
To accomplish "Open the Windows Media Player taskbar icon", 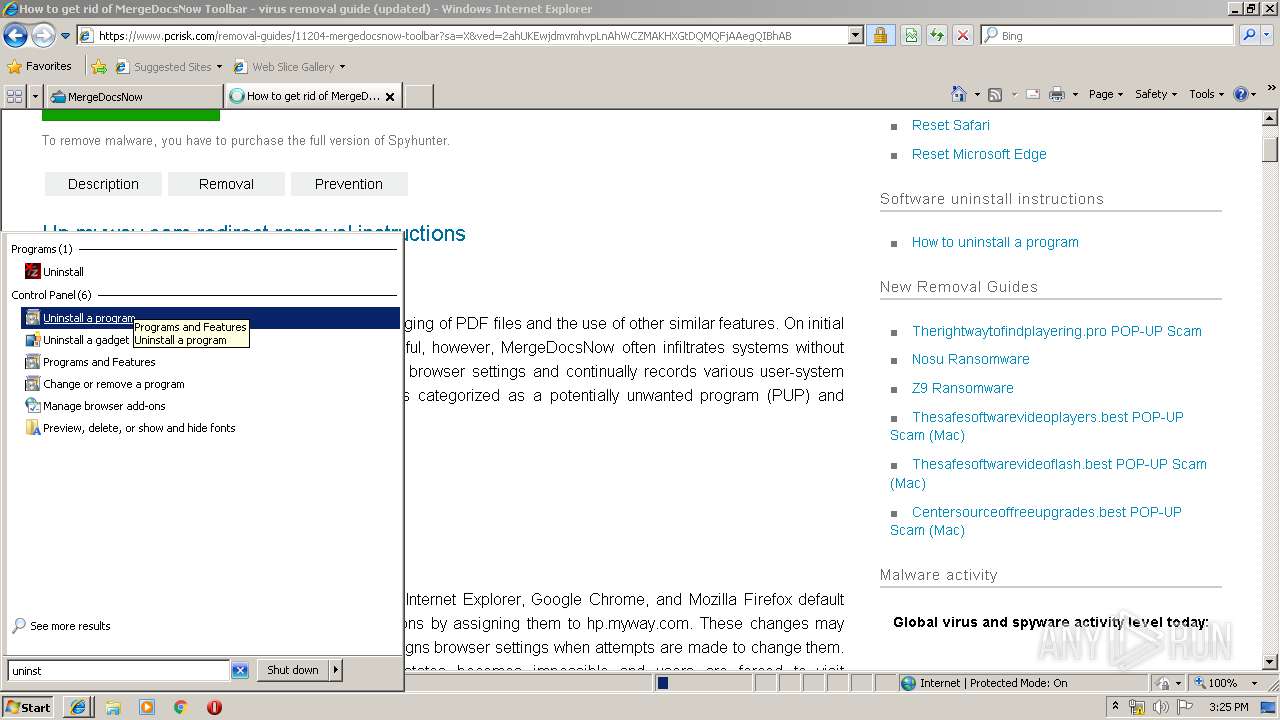I will 147,707.
